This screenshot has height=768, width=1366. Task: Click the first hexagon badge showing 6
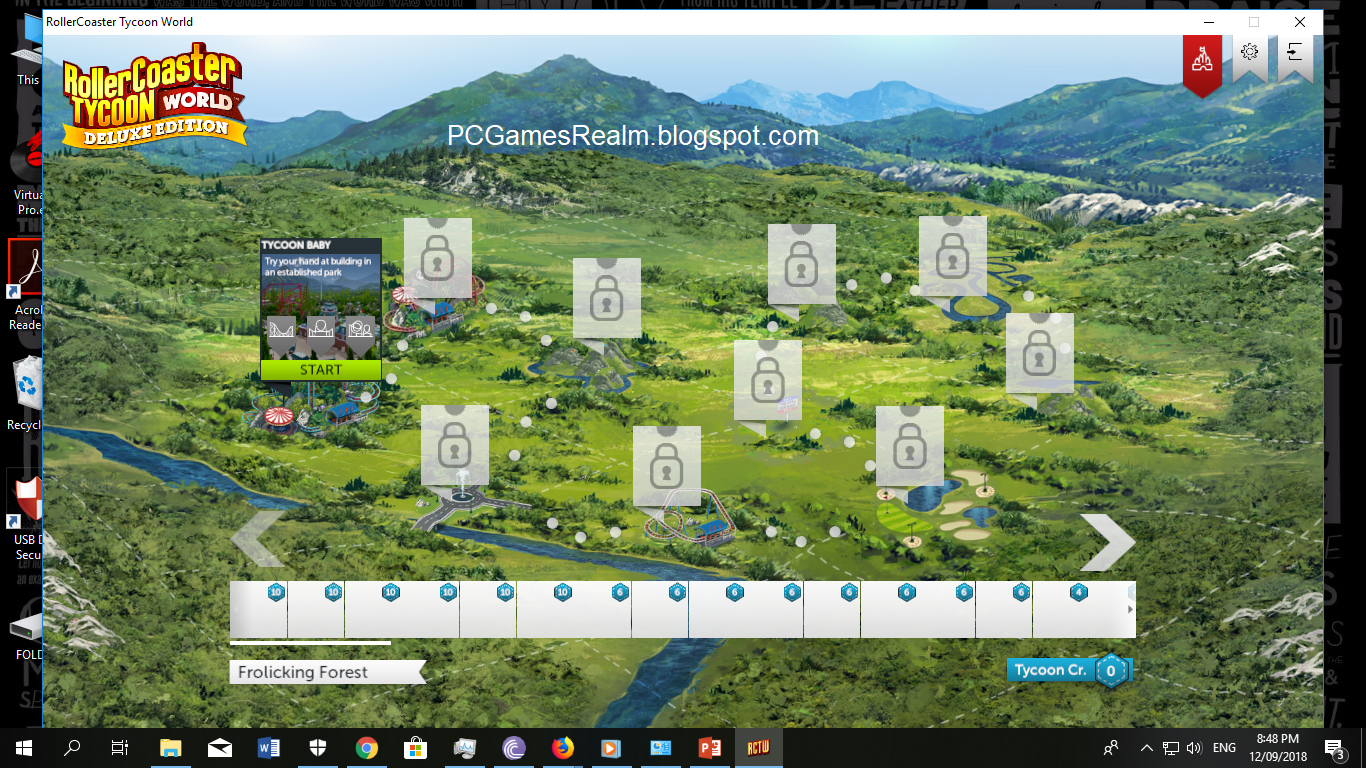[620, 592]
